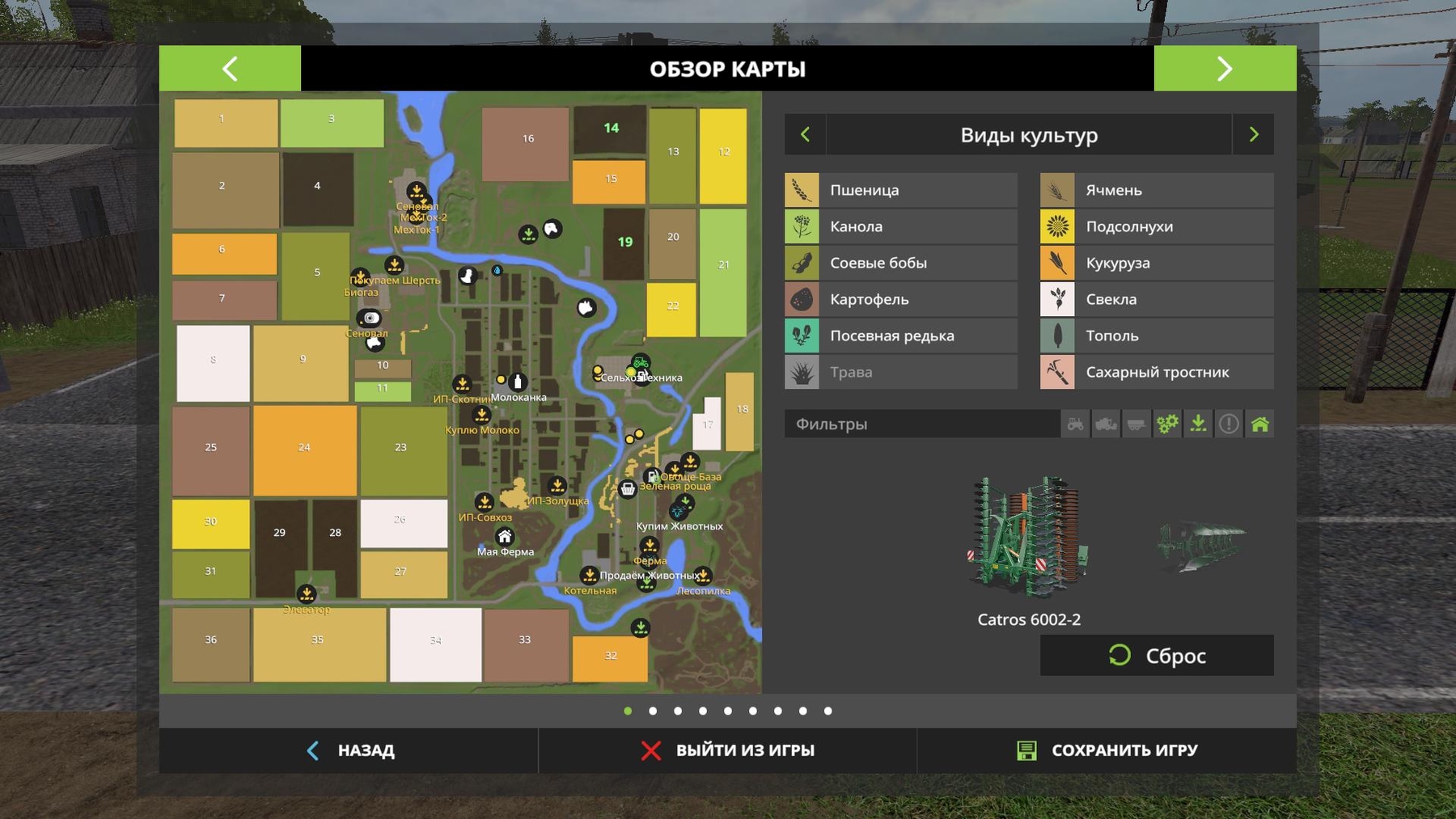Screen dimensions: 1456x819
Task: Toggle the Пшеница crop color swatch
Action: (802, 190)
